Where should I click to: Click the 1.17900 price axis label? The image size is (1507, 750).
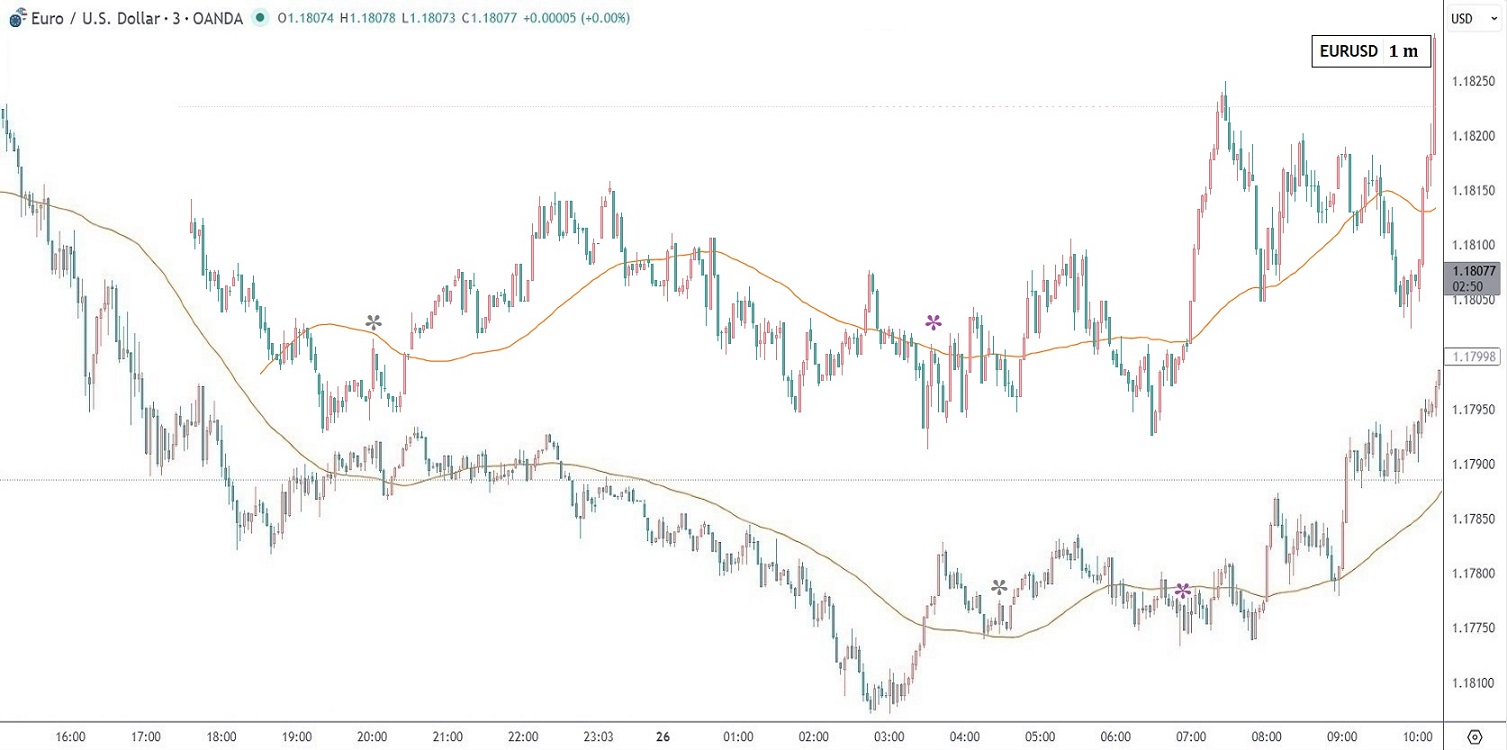click(1474, 465)
